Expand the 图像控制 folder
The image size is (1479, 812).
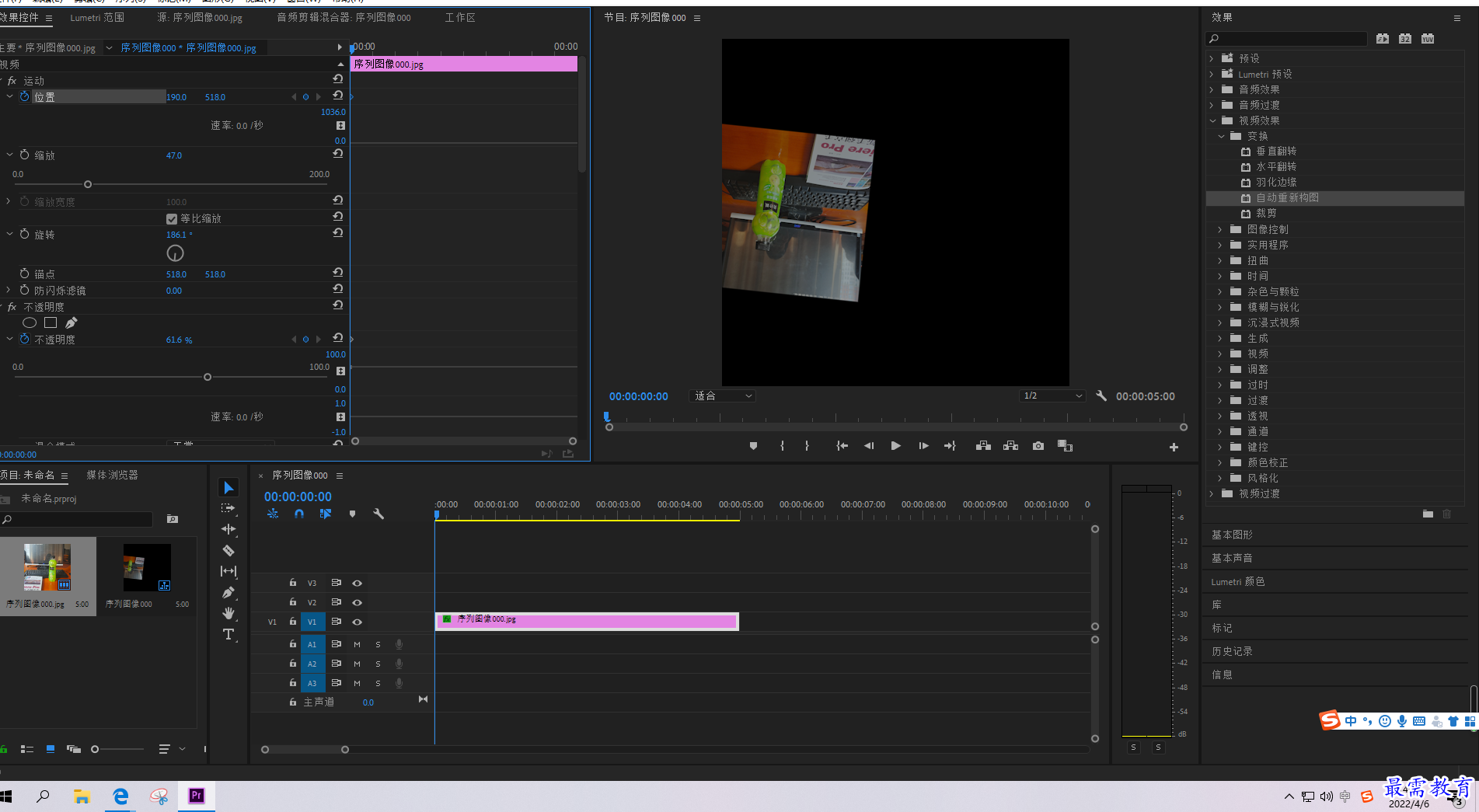tap(1220, 229)
